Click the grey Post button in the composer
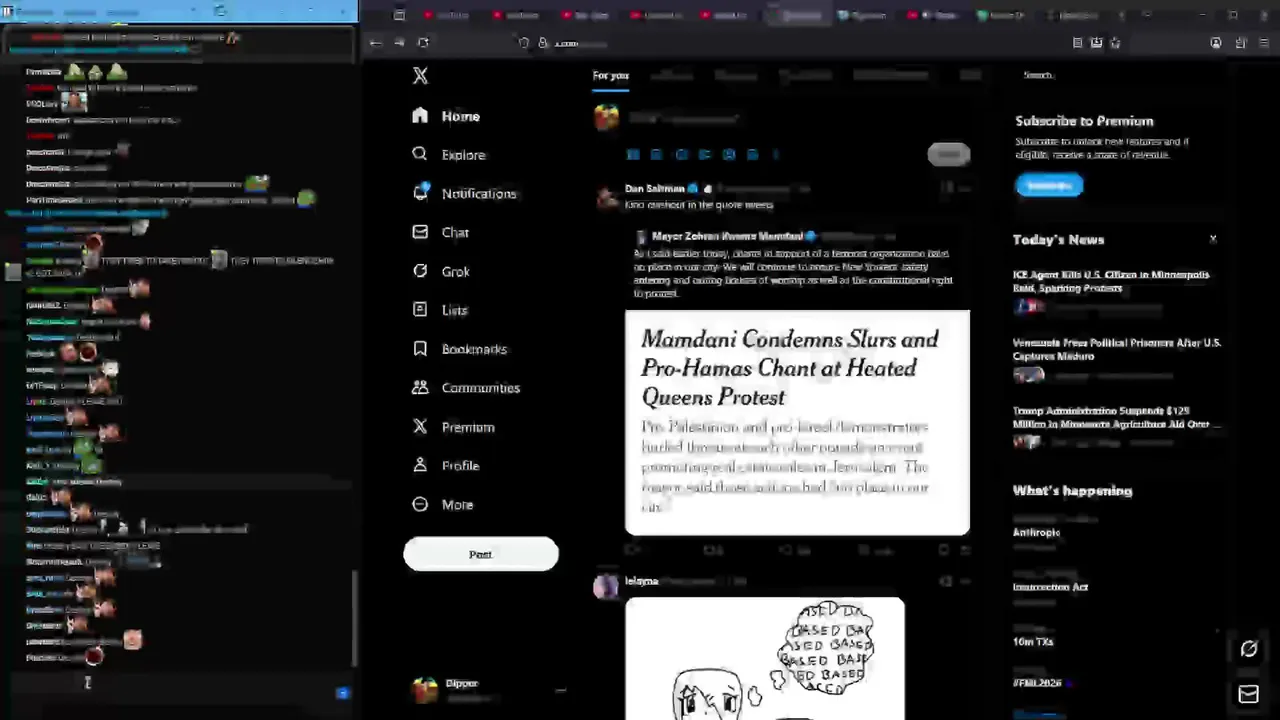 tap(948, 154)
